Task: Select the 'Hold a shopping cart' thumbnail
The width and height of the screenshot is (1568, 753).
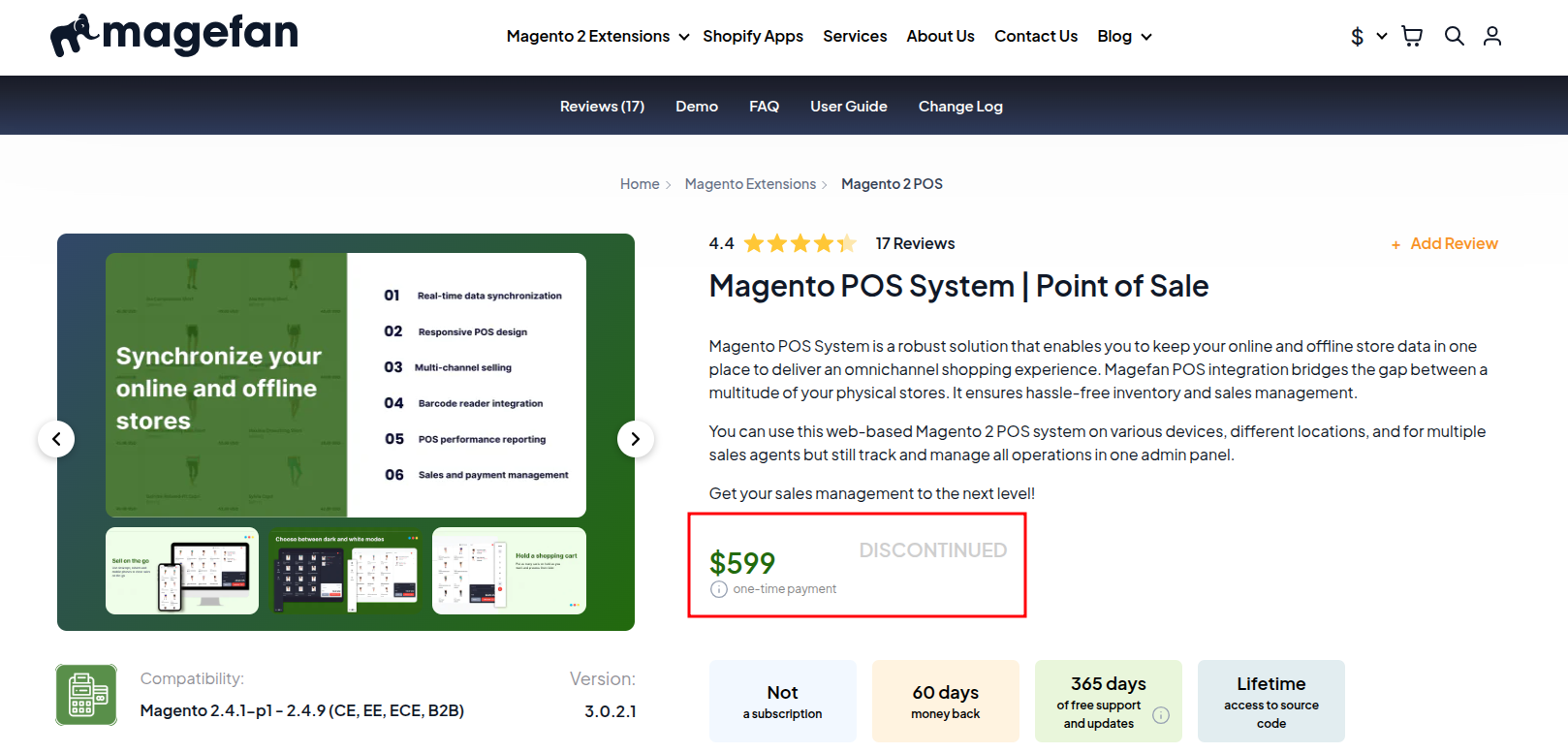Action: [x=509, y=571]
